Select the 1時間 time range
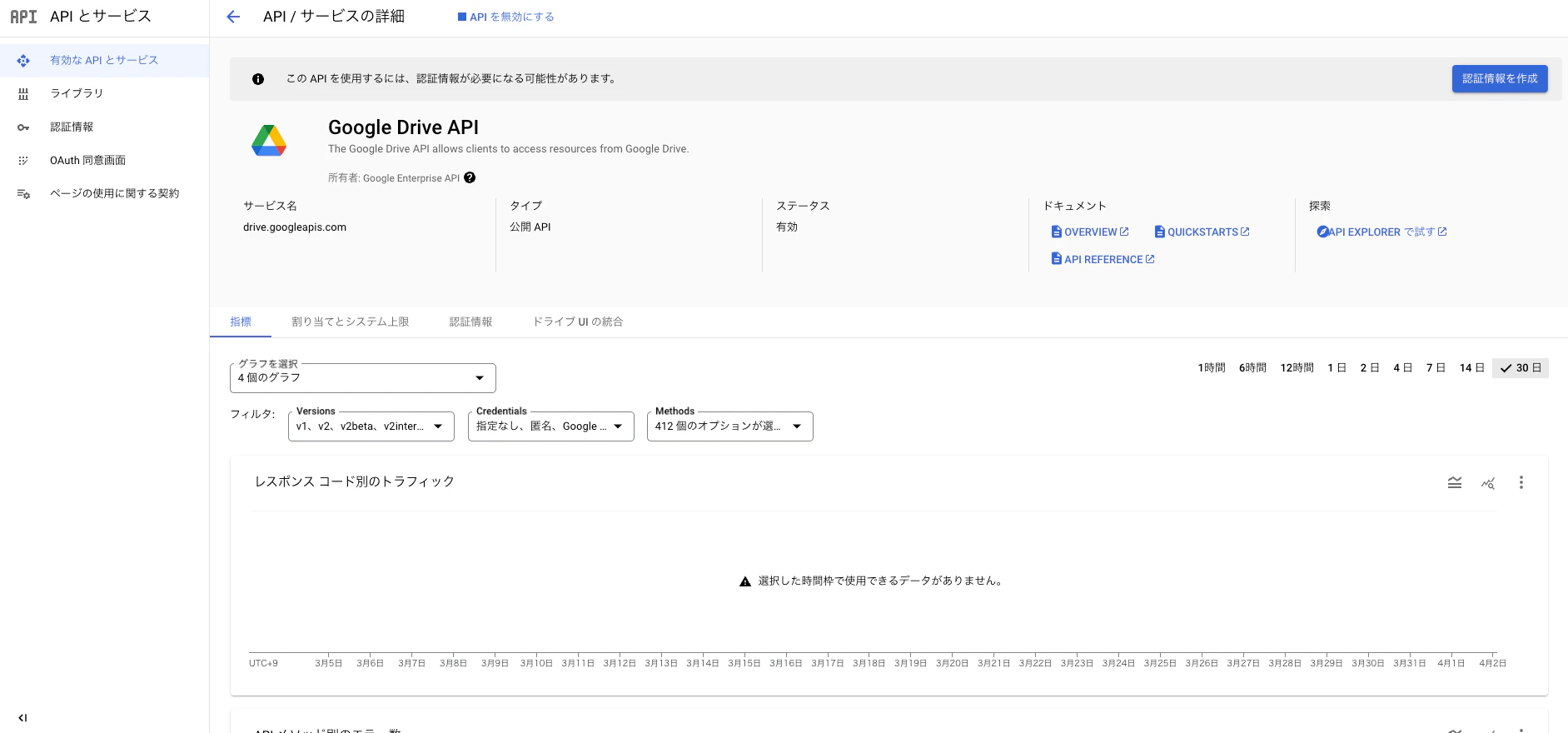The image size is (1568, 733). coord(1212,368)
